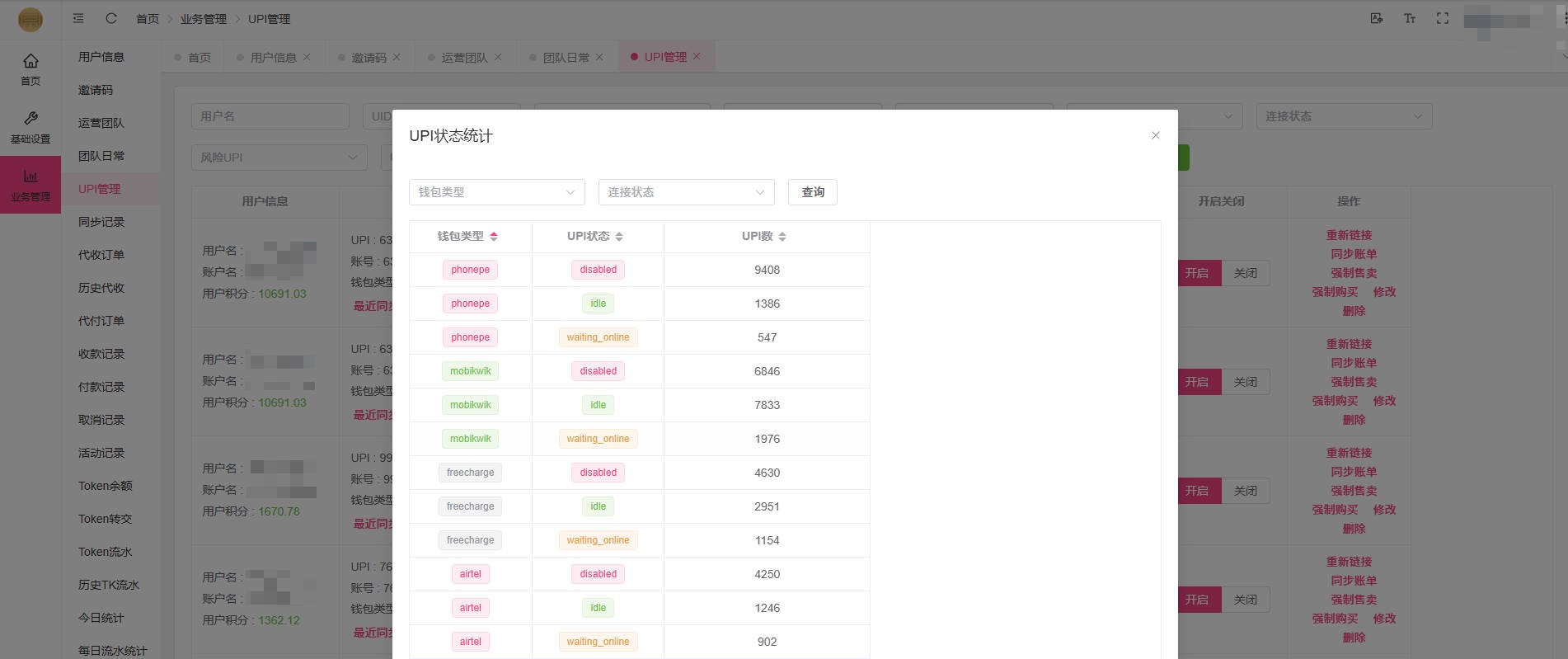Open 代收订单 in the side menu
Screen dimensions: 1568x659
[x=101, y=255]
